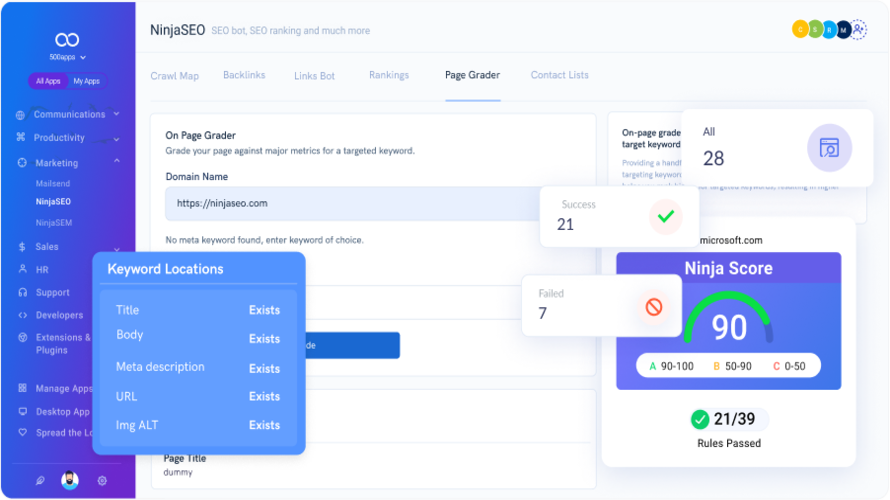
Task: Open the Contact Lists tab
Action: pos(560,75)
